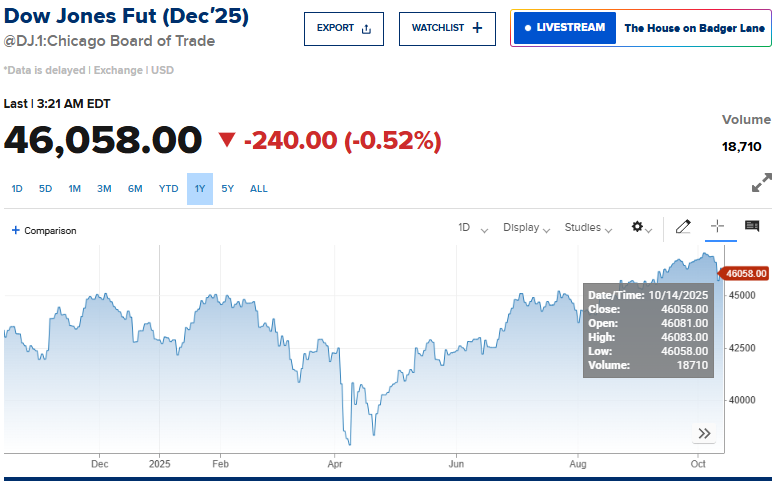774x482 pixels.
Task: Expand chart to fullscreen view
Action: tap(761, 183)
